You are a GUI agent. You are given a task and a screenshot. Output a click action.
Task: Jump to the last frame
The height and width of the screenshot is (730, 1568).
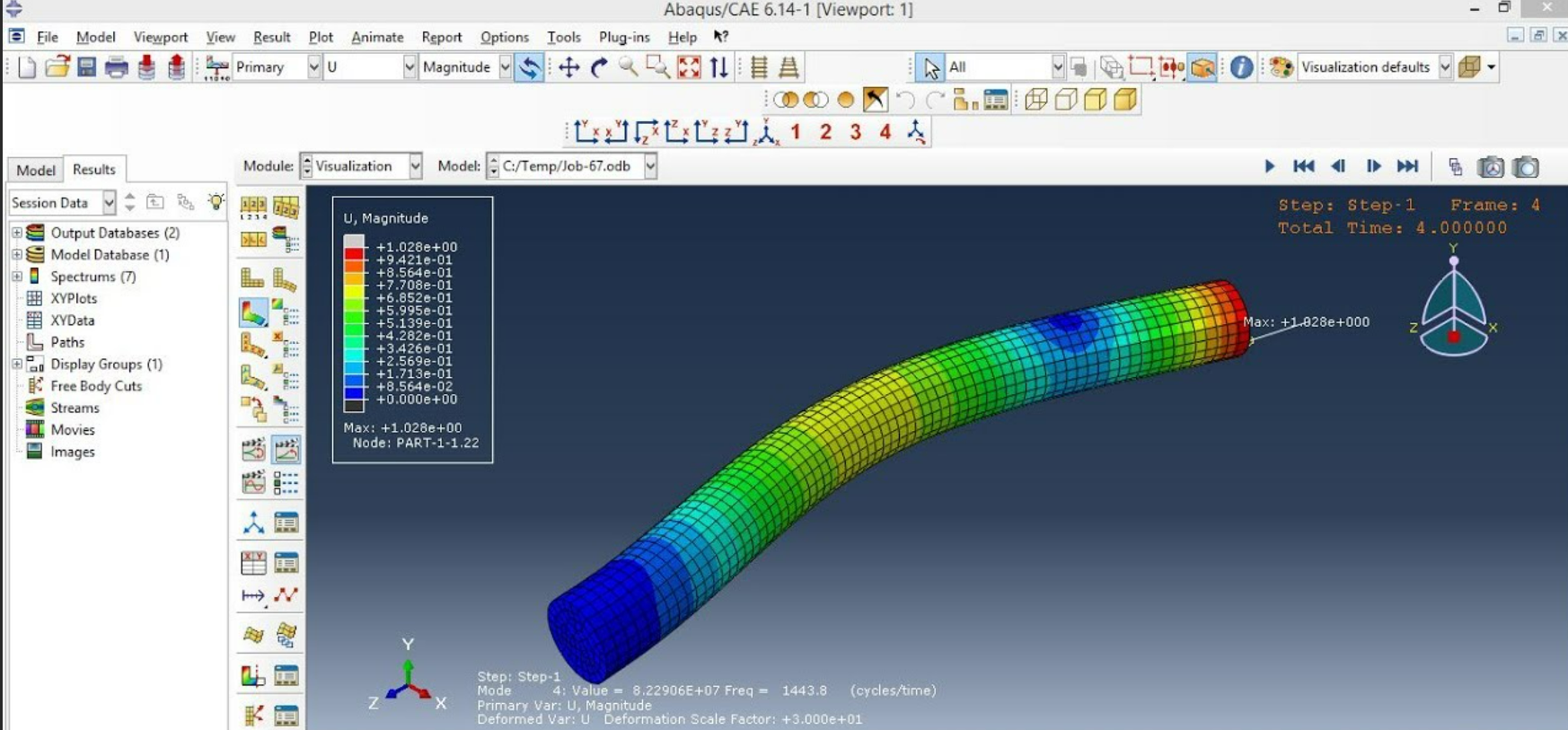1407,166
